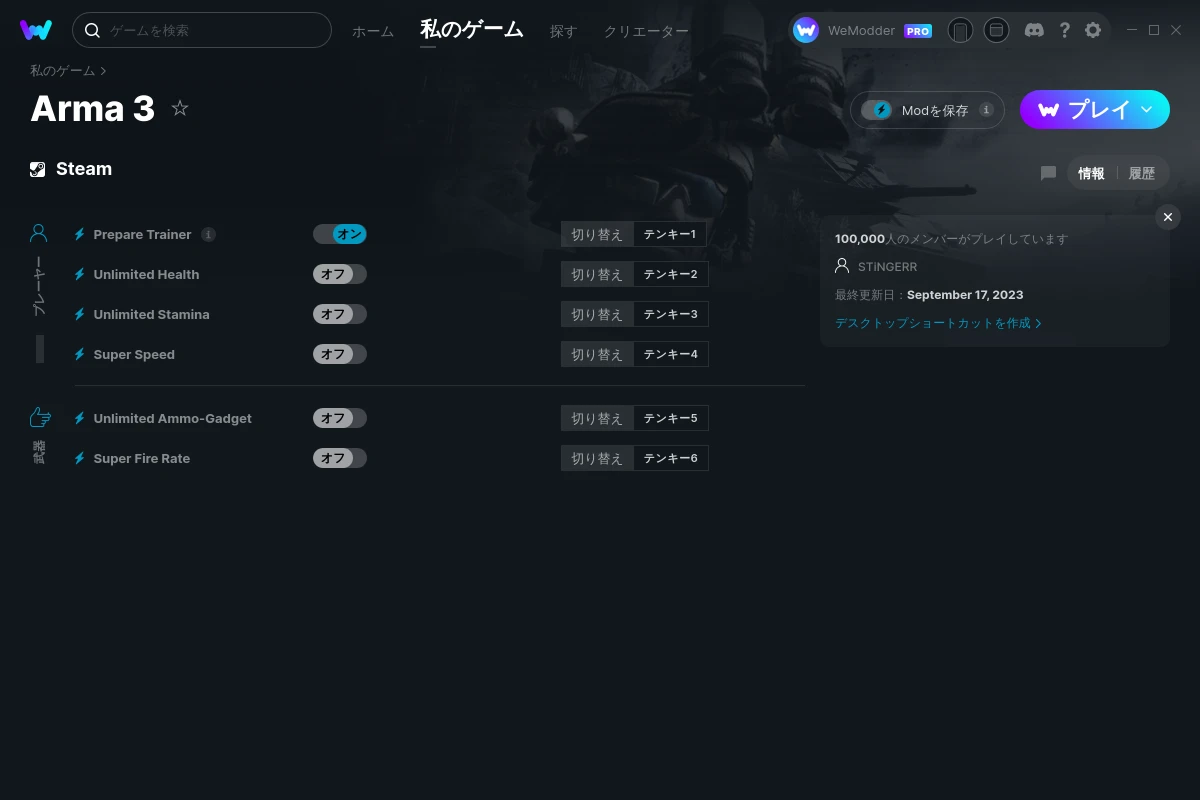The height and width of the screenshot is (800, 1200).
Task: Click lightning icon beside Unlimited Health
Action: click(x=80, y=274)
